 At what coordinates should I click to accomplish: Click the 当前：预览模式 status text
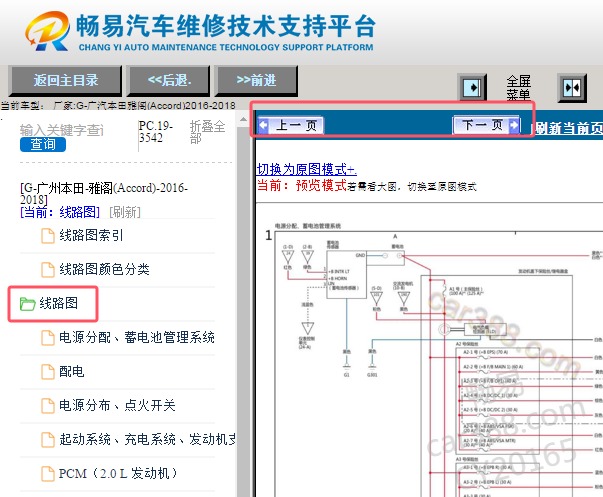(302, 186)
